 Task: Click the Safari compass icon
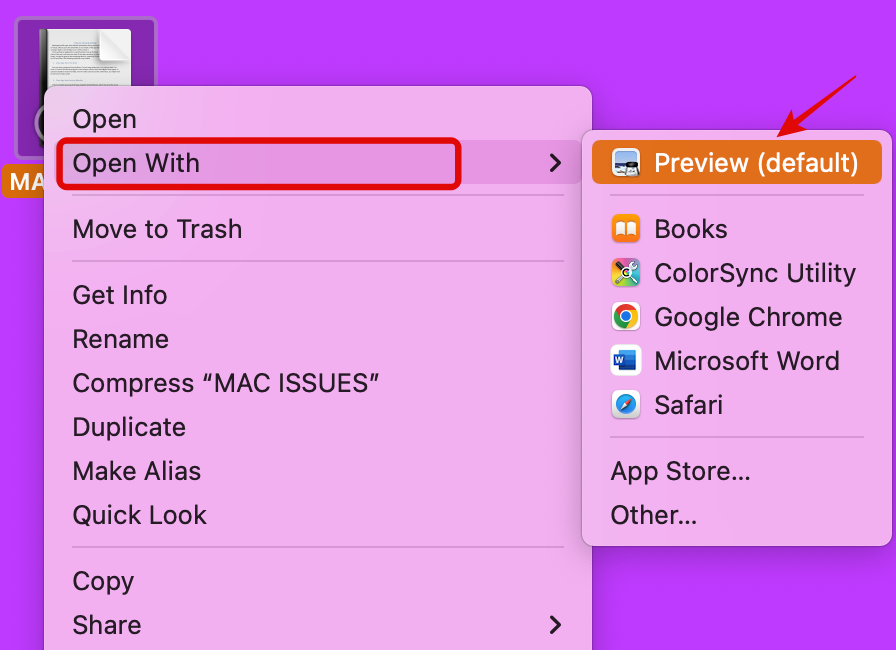point(626,405)
